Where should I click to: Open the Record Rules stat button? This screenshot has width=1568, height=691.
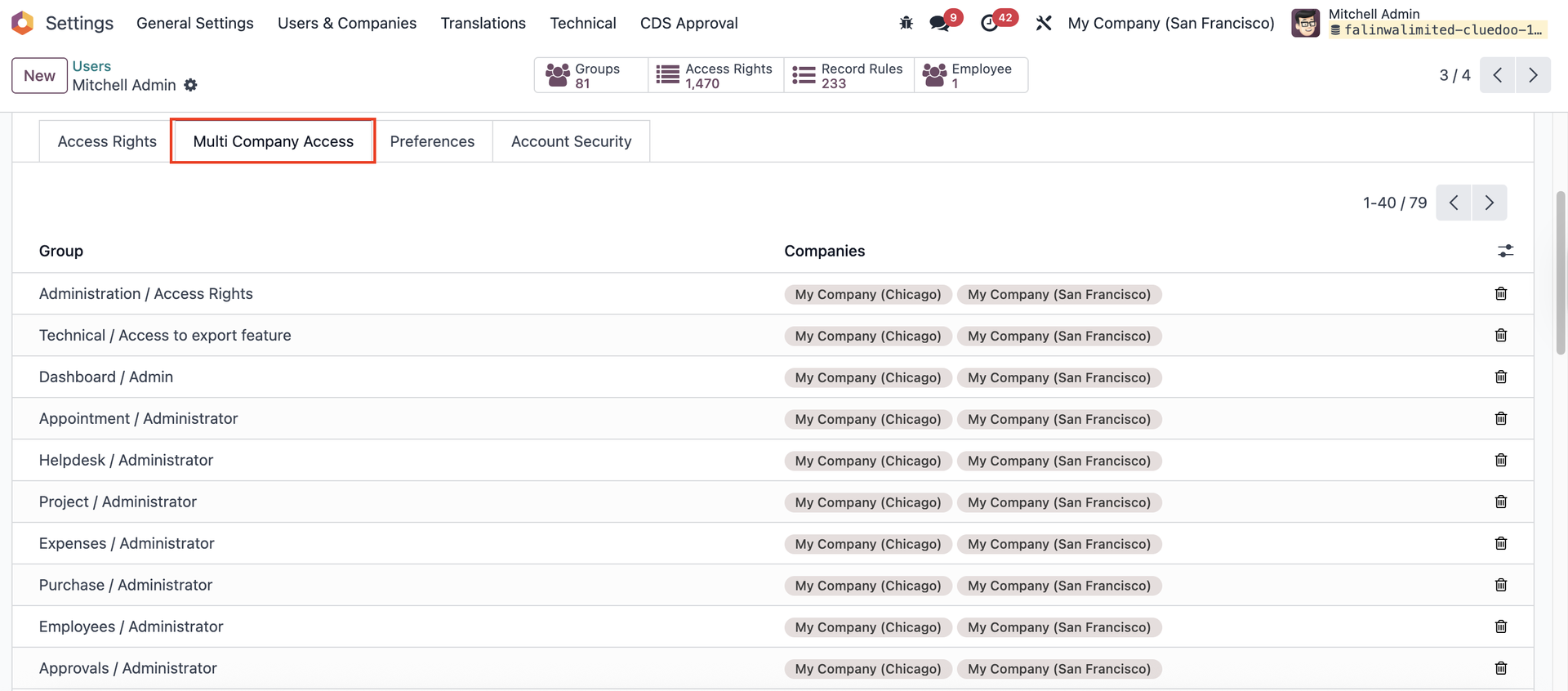click(849, 75)
